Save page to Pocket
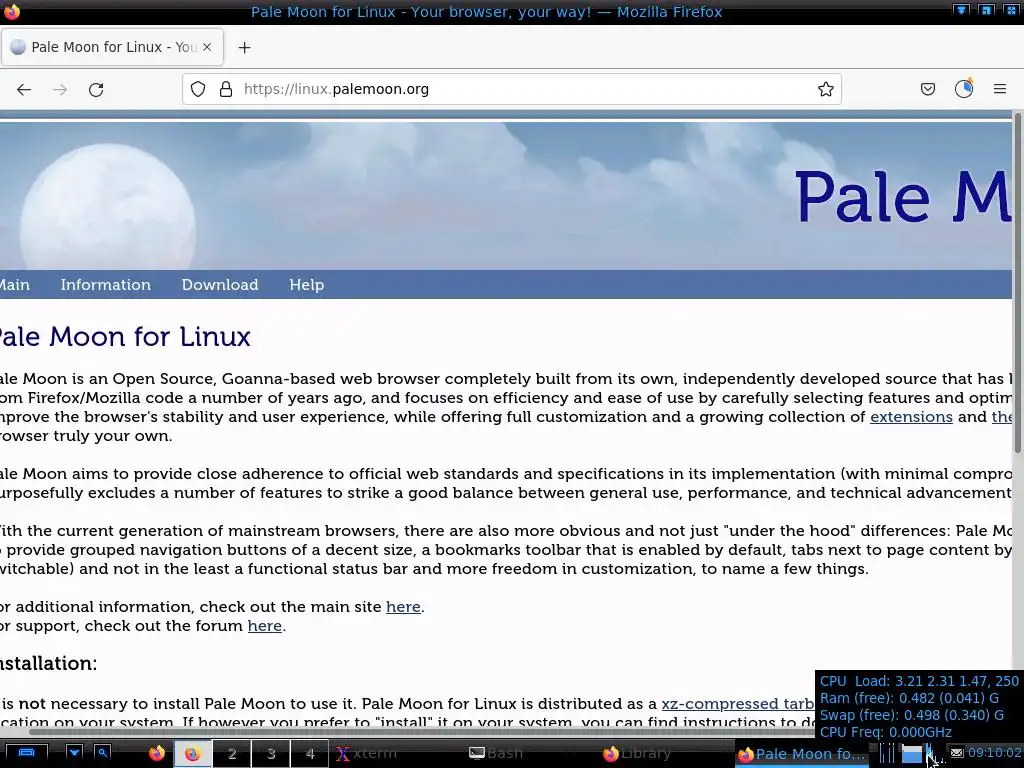The width and height of the screenshot is (1024, 768). point(927,89)
